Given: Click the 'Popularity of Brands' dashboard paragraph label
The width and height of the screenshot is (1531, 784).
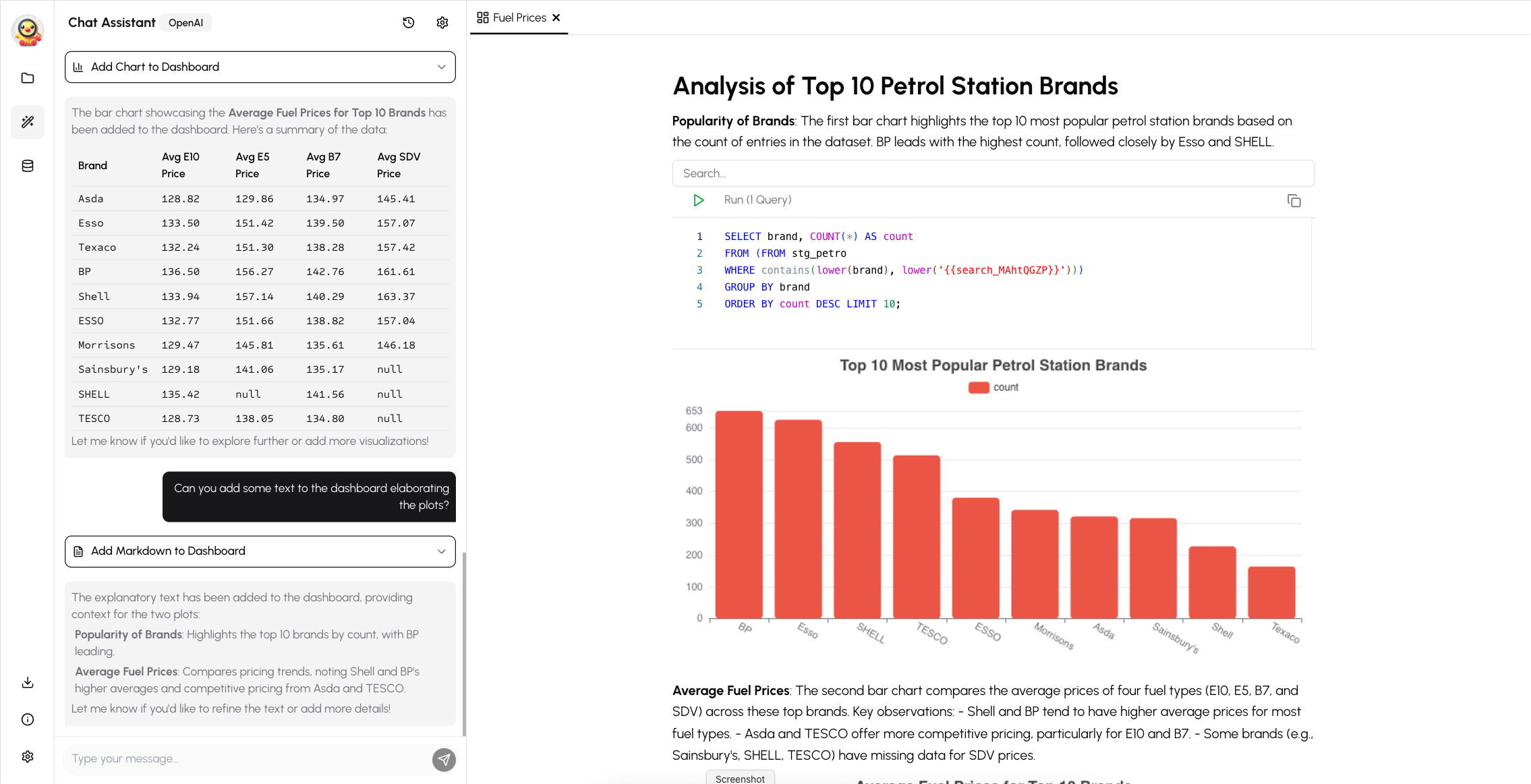Looking at the screenshot, I should click(733, 121).
